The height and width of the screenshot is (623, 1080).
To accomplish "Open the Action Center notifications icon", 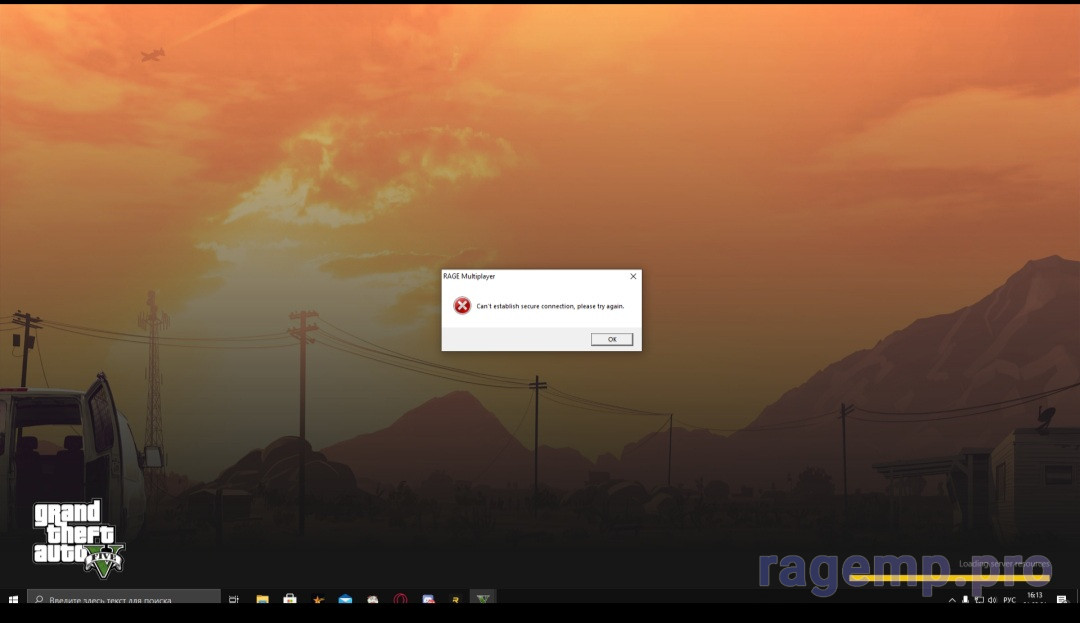I will coord(1062,600).
